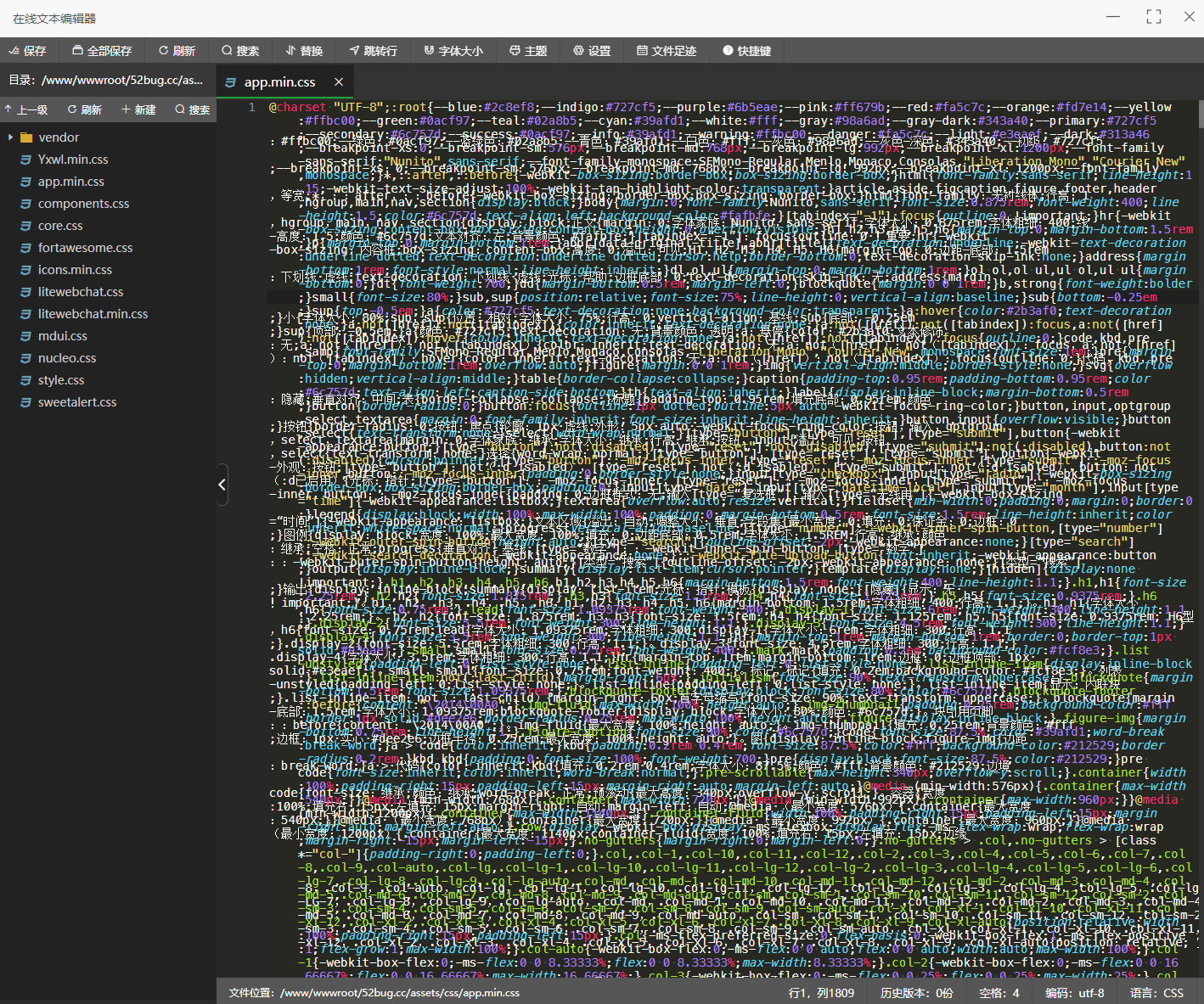Screen dimensions: 1204x1004
Task: Click the 历史版本 status entry
Action: click(x=916, y=993)
